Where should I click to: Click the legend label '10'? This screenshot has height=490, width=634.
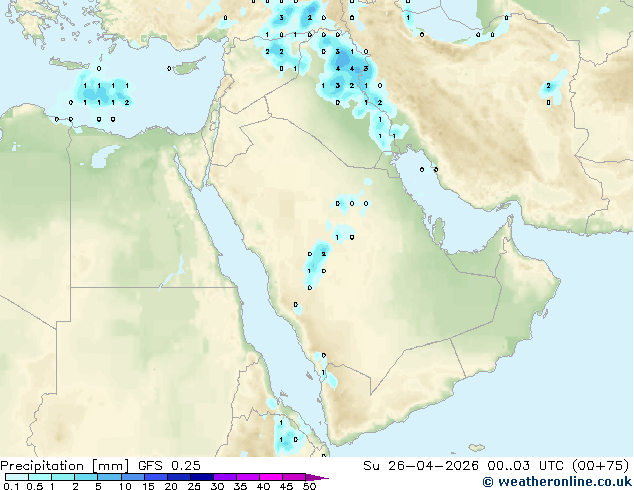(125, 486)
